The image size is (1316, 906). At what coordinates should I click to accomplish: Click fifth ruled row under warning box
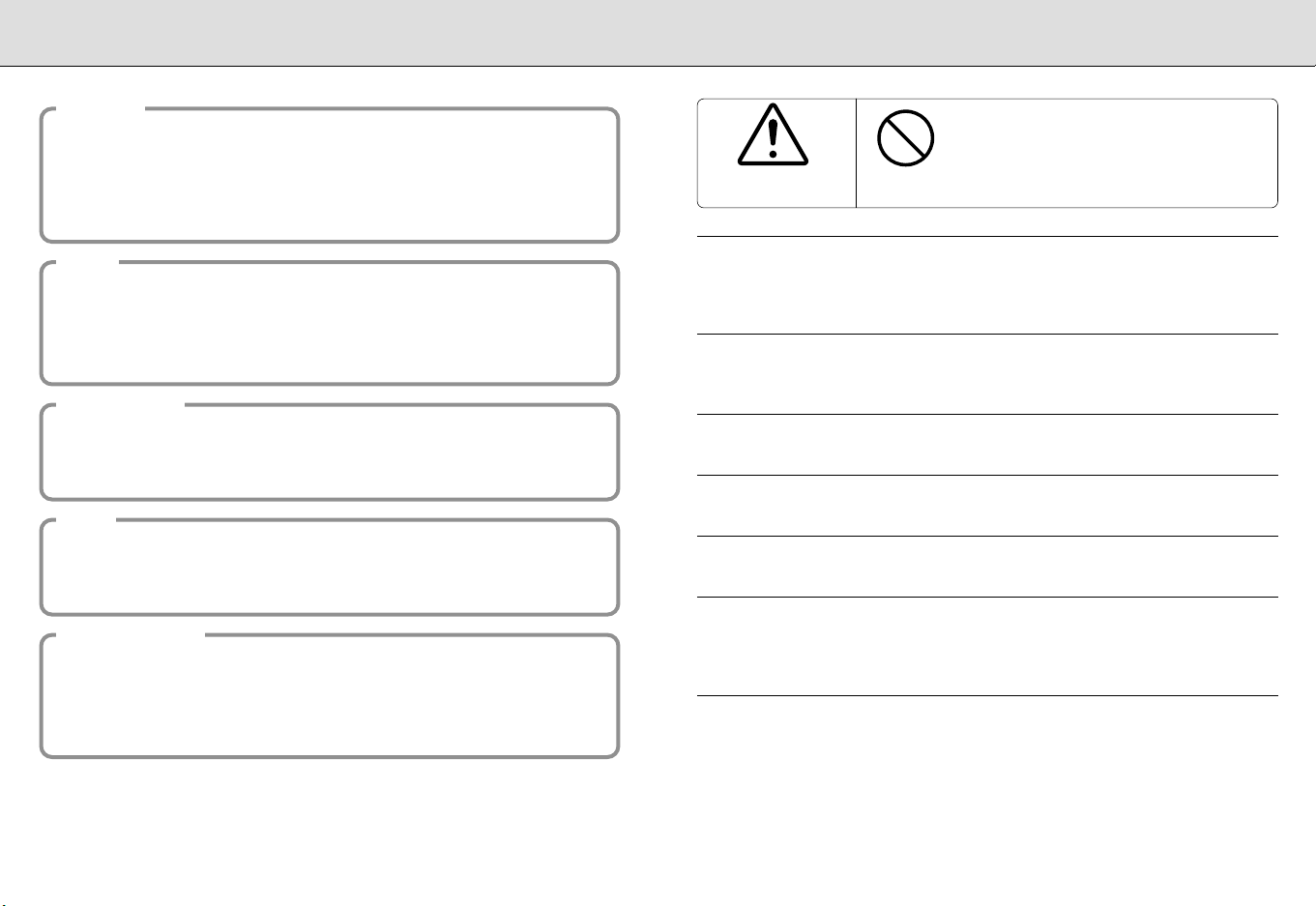(x=987, y=567)
